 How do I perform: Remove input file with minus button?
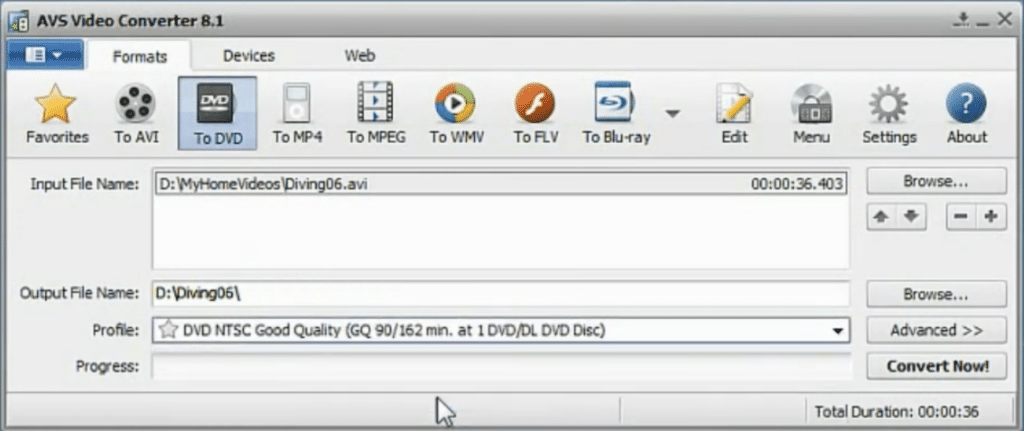pyautogui.click(x=961, y=217)
